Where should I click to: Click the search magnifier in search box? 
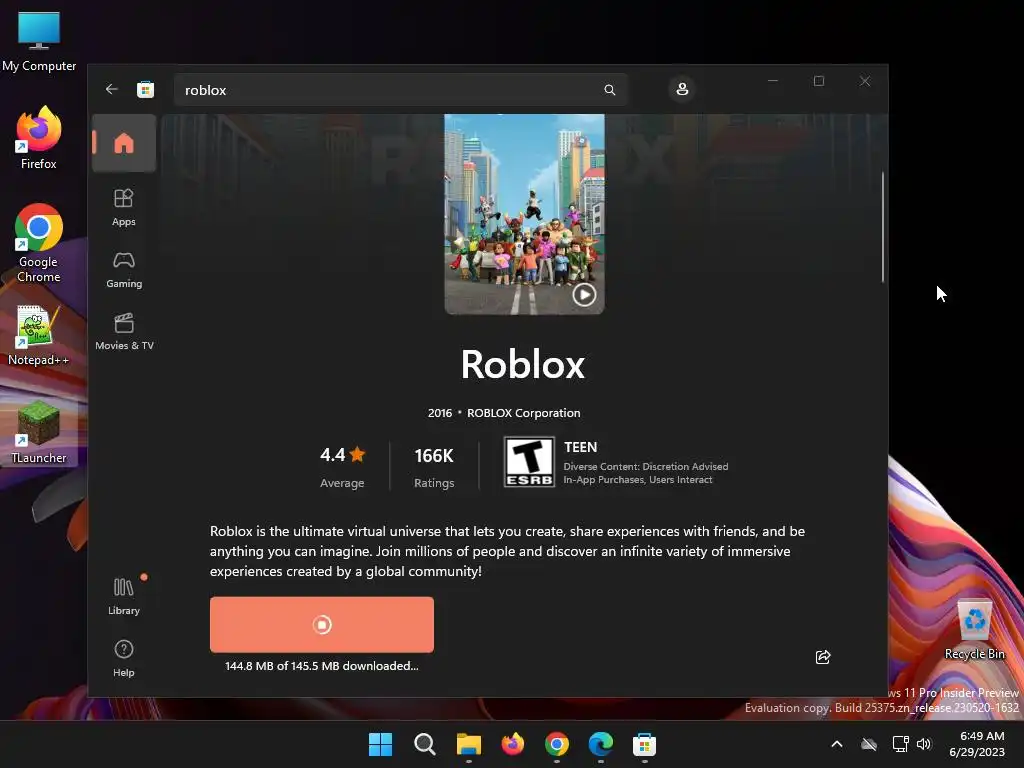[x=609, y=90]
